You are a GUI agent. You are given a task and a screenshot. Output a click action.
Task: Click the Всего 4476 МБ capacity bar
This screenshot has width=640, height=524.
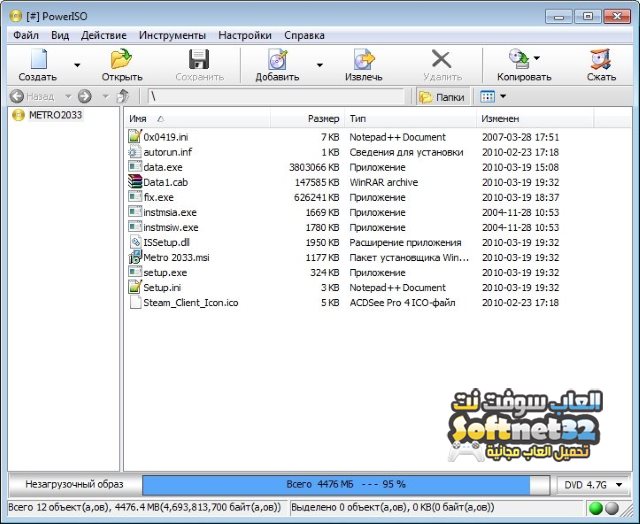click(346, 484)
